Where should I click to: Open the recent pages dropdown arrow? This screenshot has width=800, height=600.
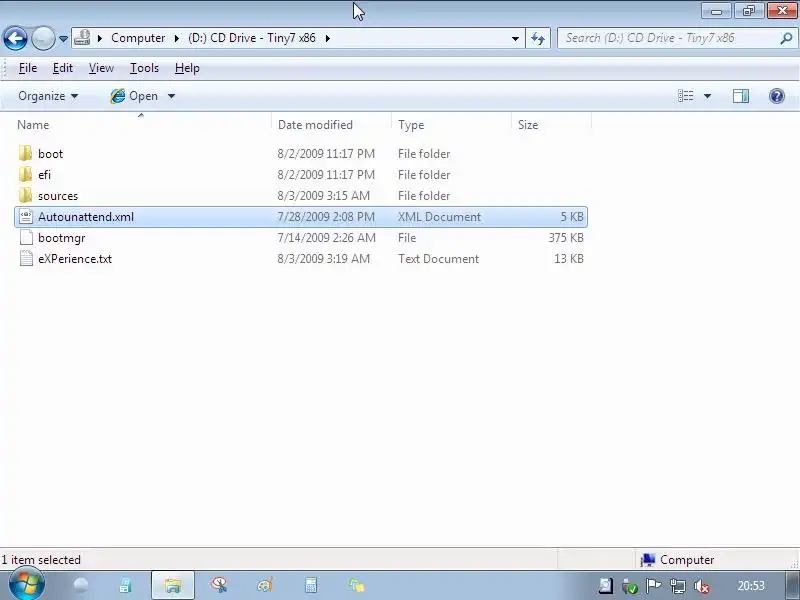coord(63,38)
